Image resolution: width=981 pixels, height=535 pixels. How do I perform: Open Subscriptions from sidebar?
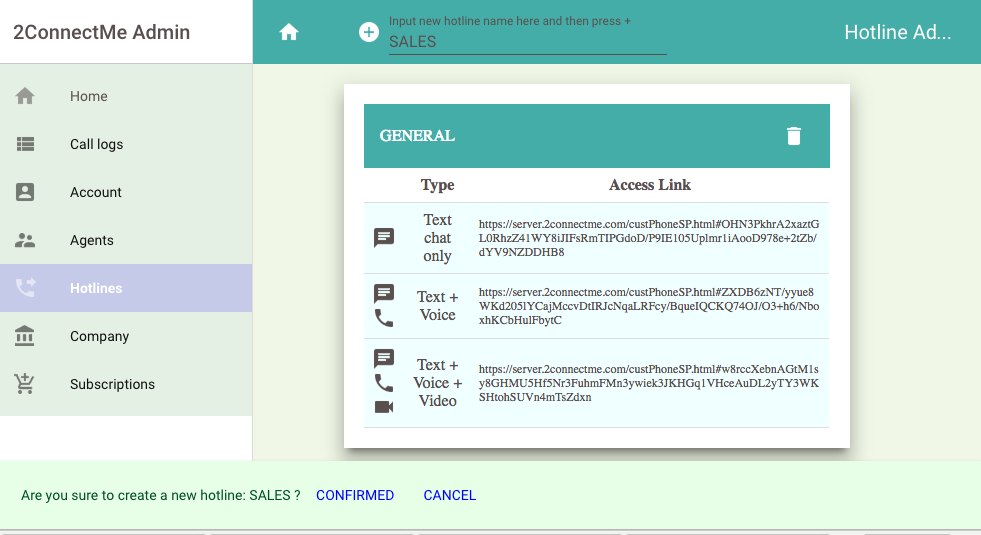112,384
